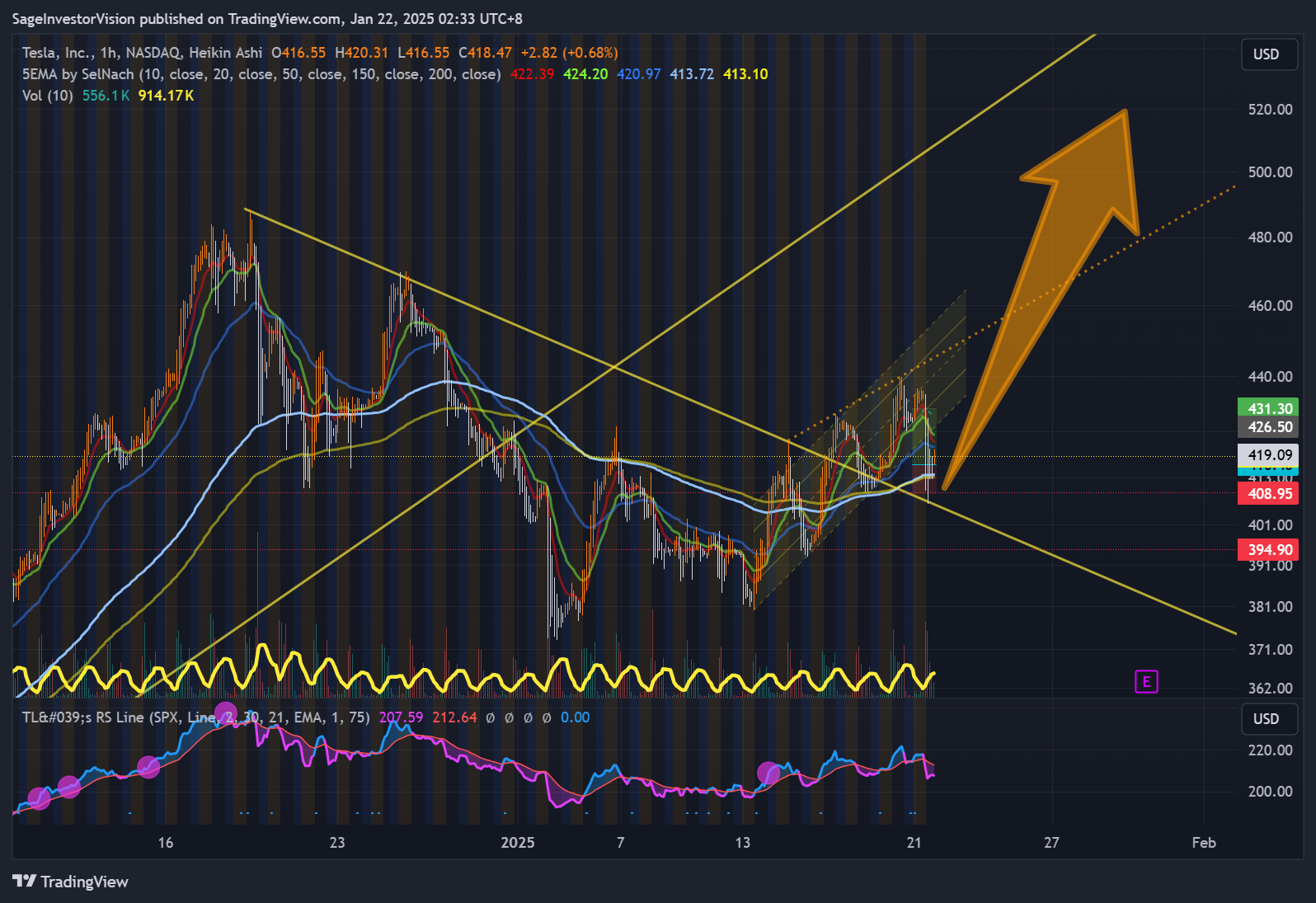
Task: Click the red 394.90 price label
Action: (x=1268, y=550)
